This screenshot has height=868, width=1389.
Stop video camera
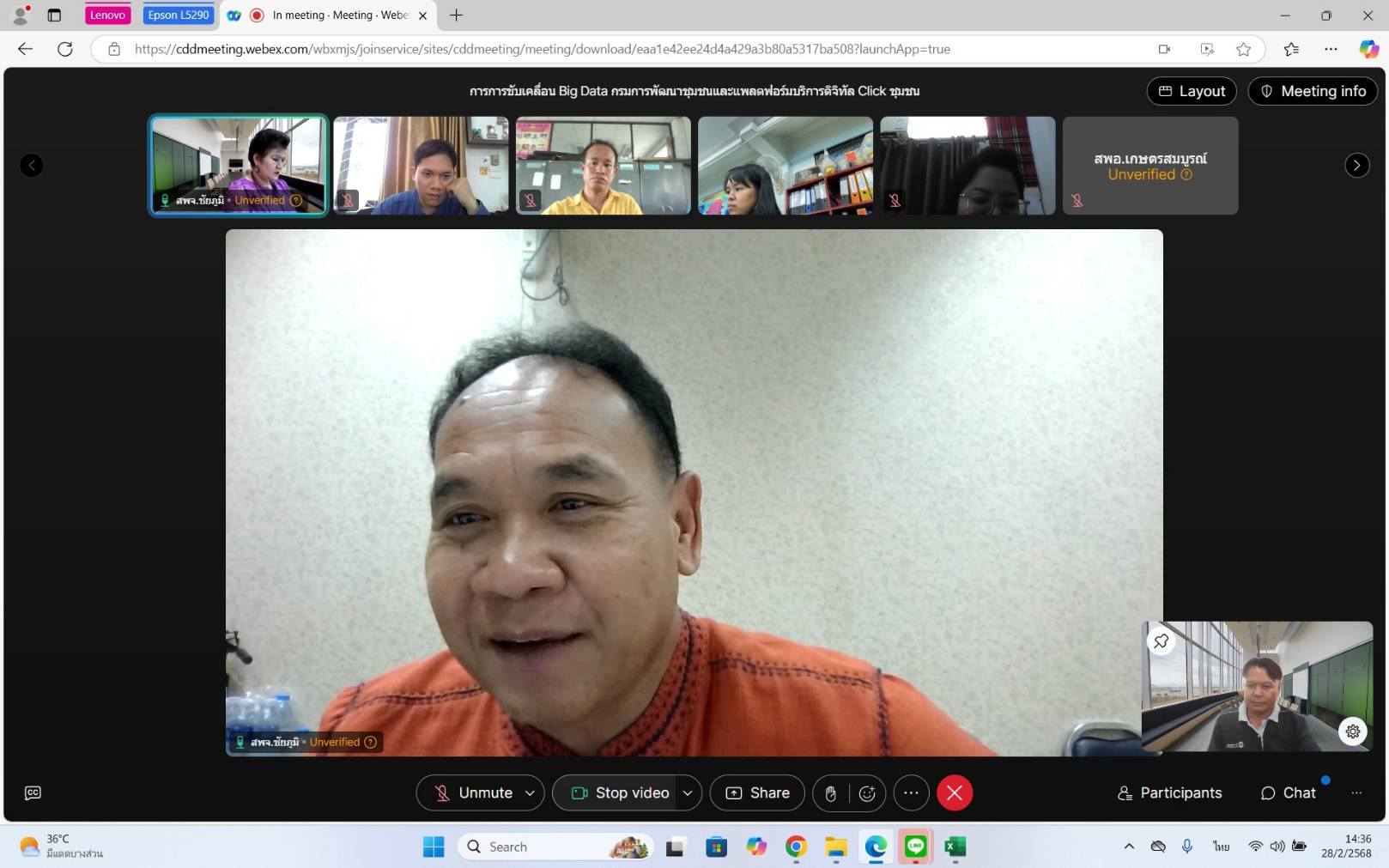point(620,793)
